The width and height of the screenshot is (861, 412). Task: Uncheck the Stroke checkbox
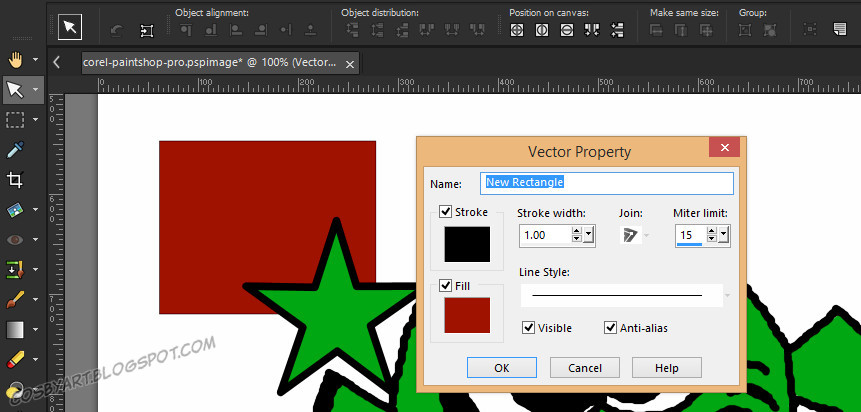coord(446,211)
